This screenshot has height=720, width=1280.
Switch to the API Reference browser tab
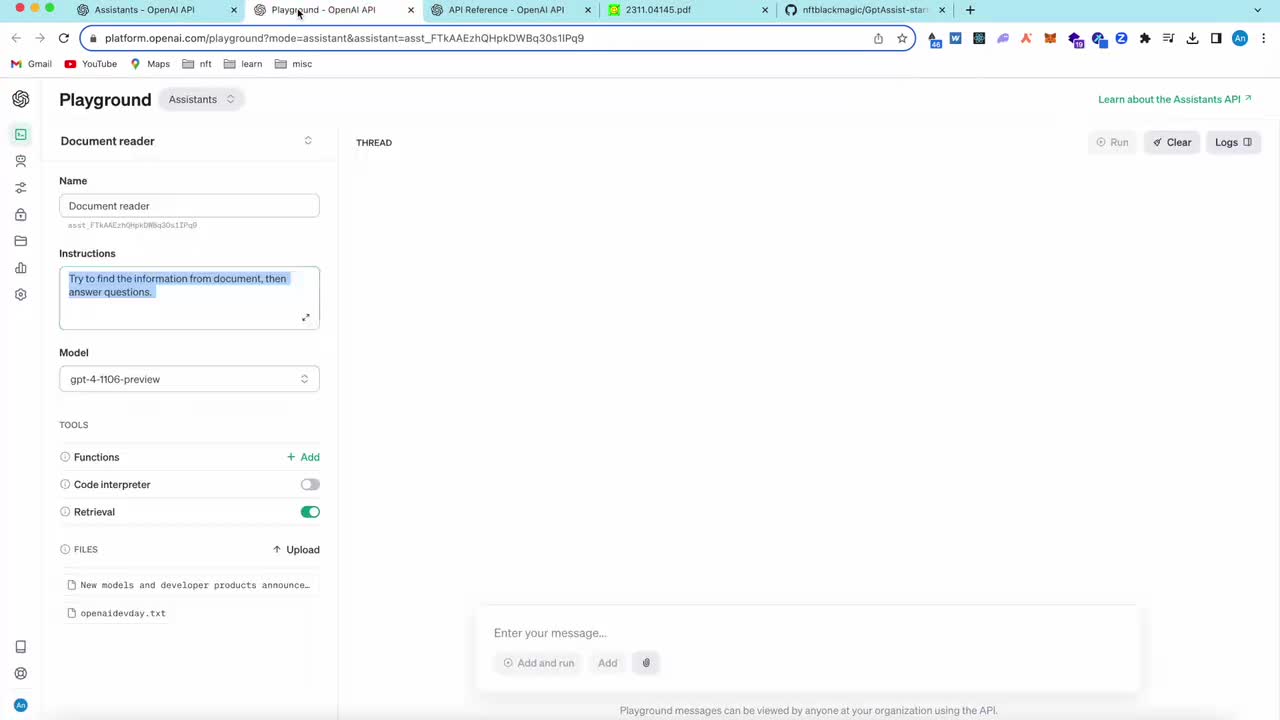click(506, 10)
